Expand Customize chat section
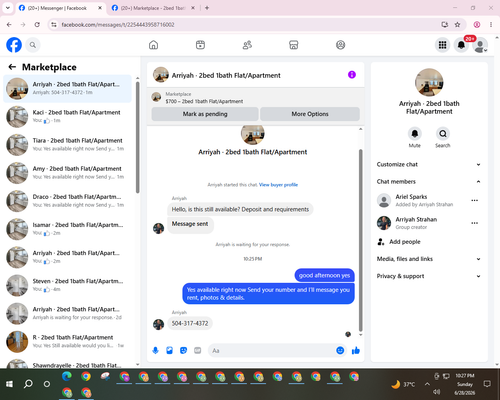Image resolution: width=500 pixels, height=400 pixels. point(429,164)
